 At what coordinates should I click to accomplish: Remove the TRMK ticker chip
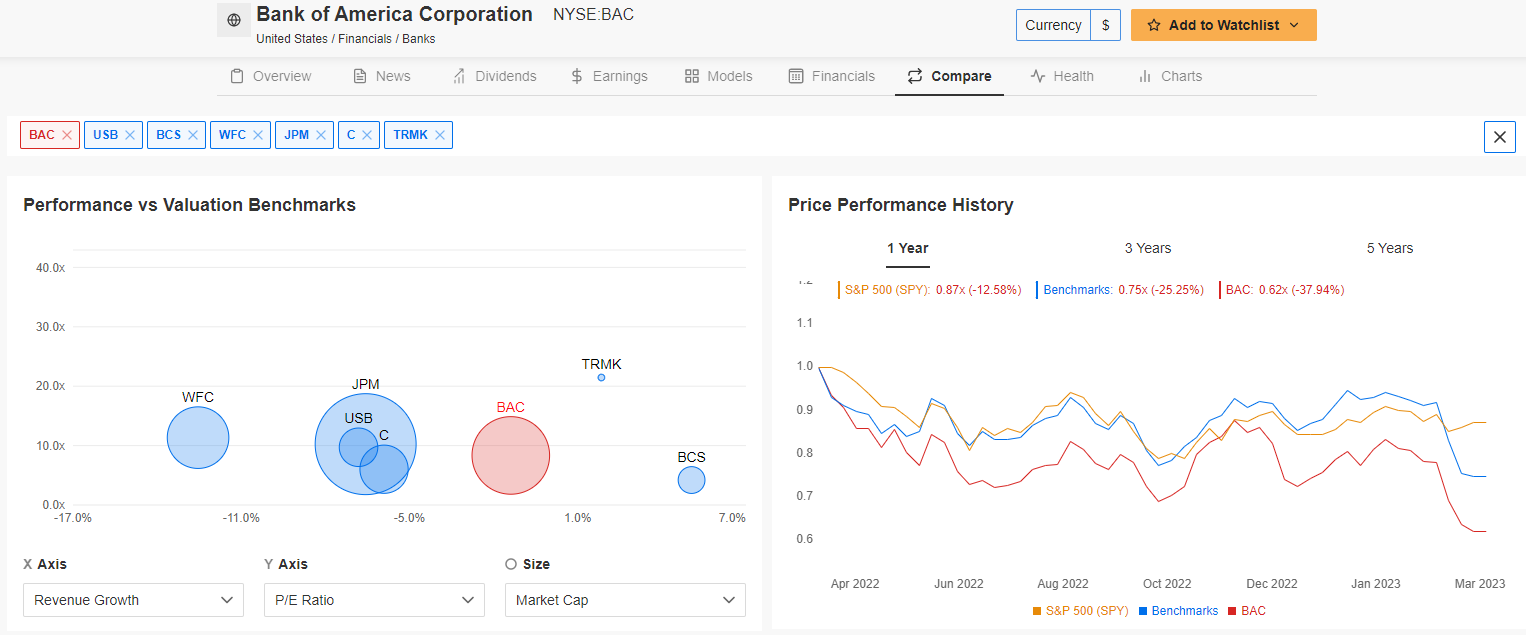[x=440, y=135]
